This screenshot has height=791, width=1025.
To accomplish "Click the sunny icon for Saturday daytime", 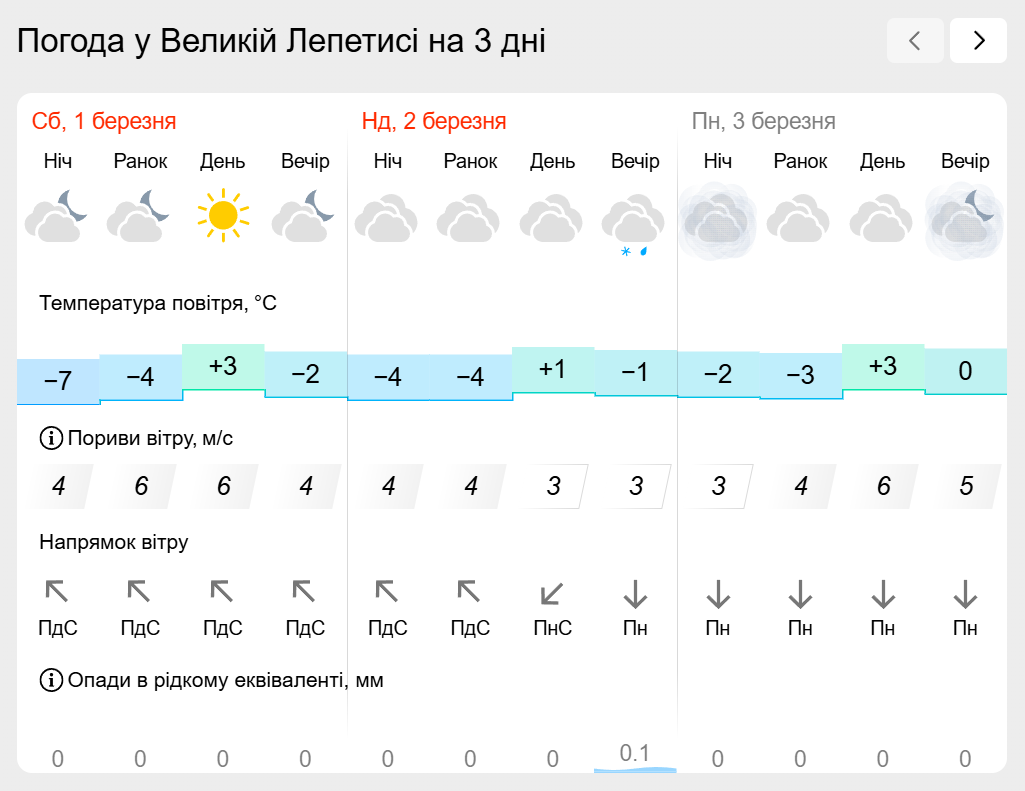I will tap(223, 215).
